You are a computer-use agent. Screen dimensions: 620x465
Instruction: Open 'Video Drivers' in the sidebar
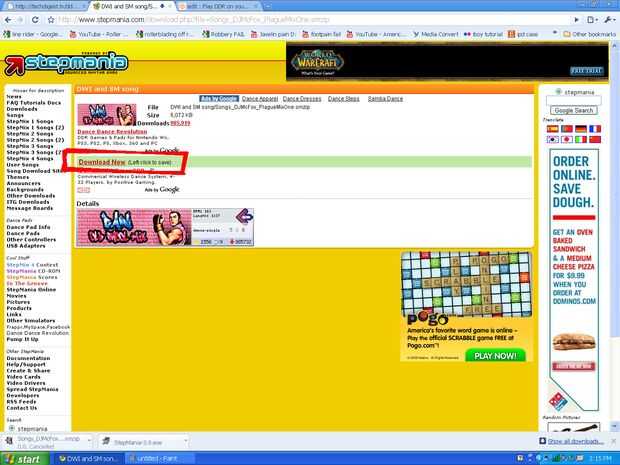26,383
